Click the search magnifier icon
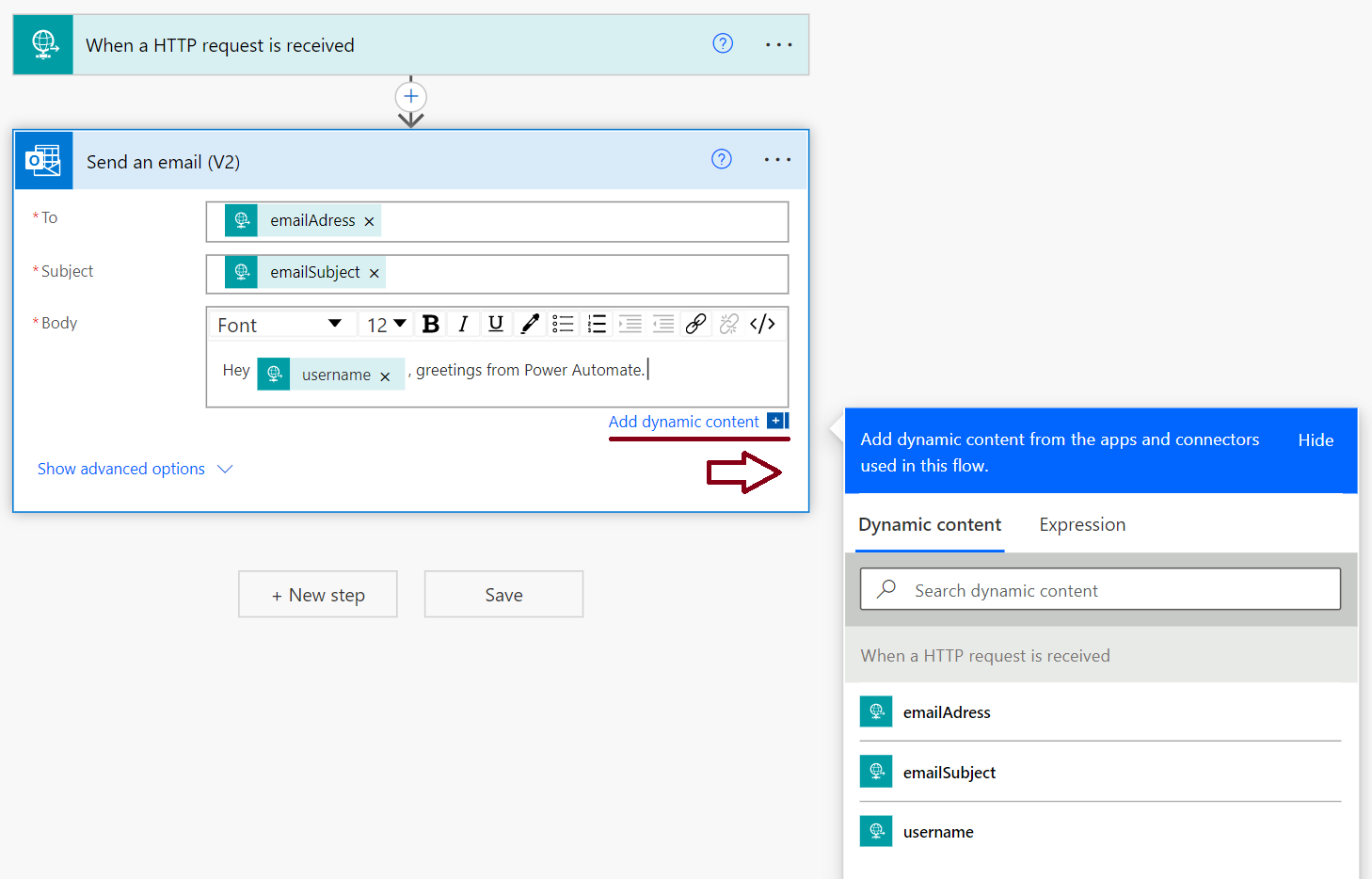 coord(885,589)
